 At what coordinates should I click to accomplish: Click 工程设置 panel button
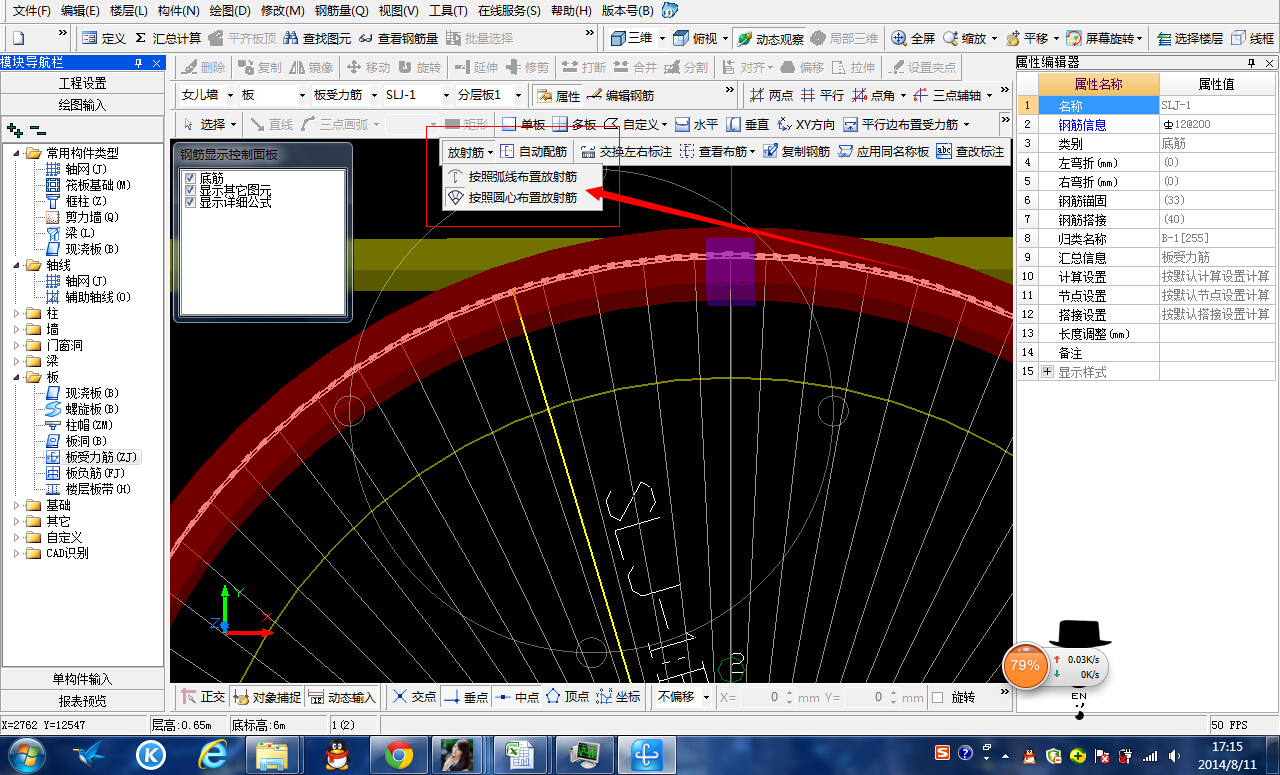[82, 83]
